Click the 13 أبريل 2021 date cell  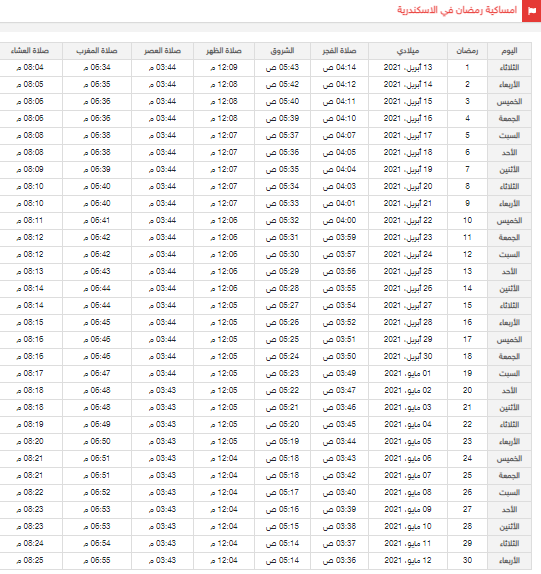[x=408, y=68]
